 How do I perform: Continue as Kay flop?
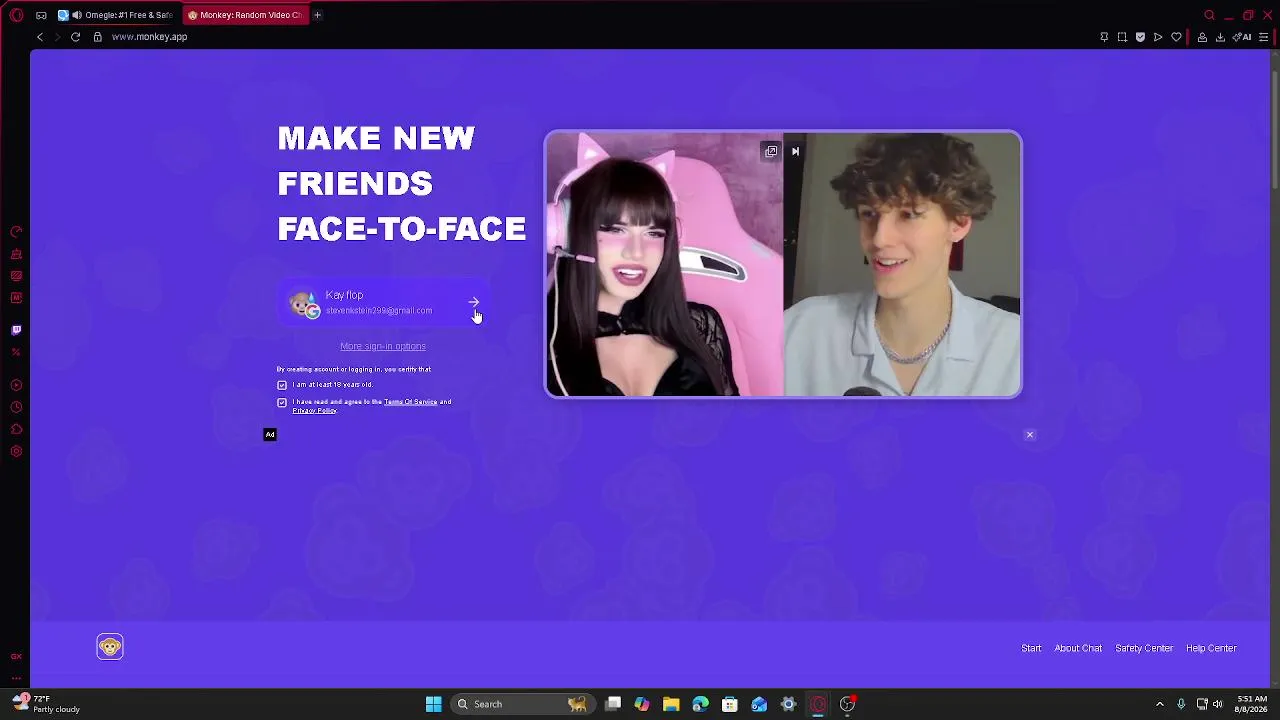384,303
